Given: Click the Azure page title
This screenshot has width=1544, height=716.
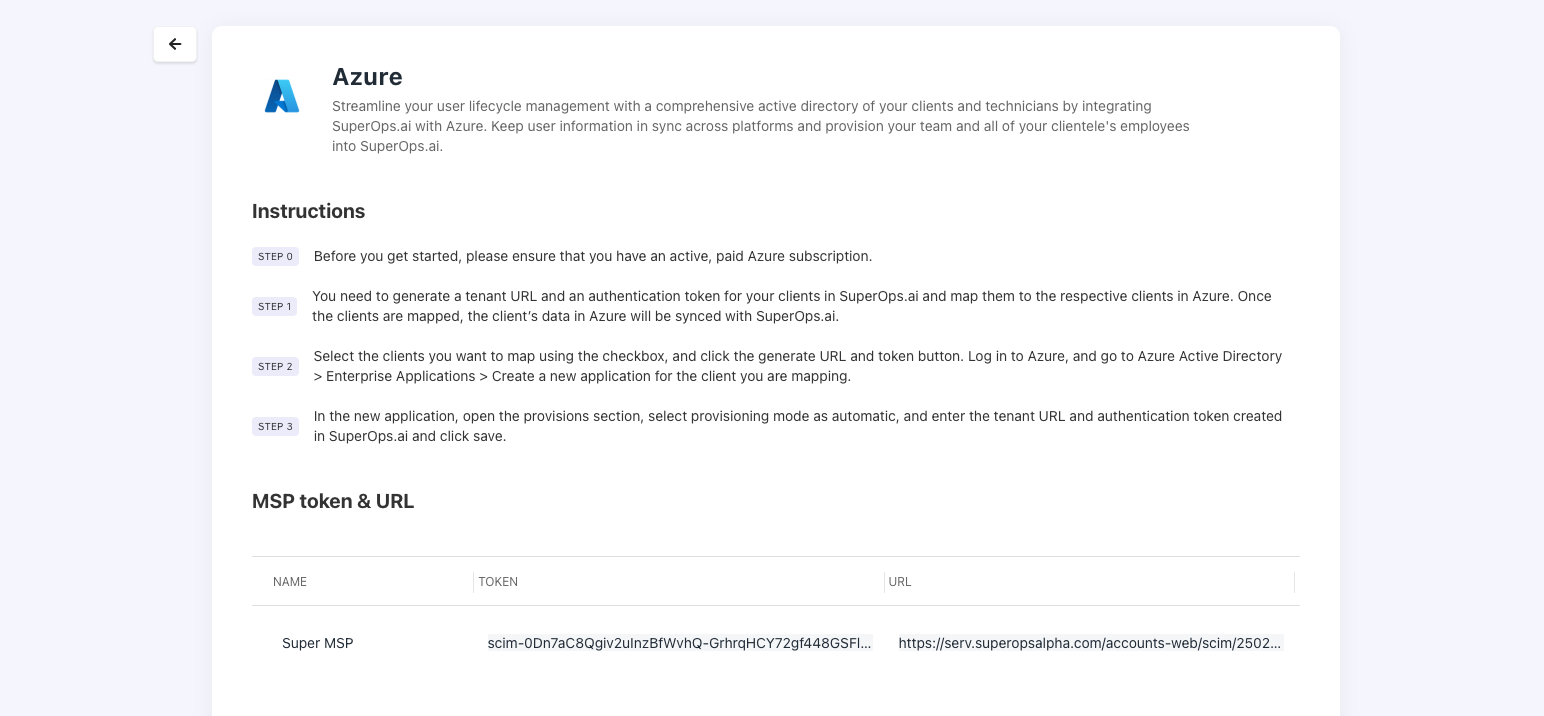Looking at the screenshot, I should pyautogui.click(x=367, y=77).
